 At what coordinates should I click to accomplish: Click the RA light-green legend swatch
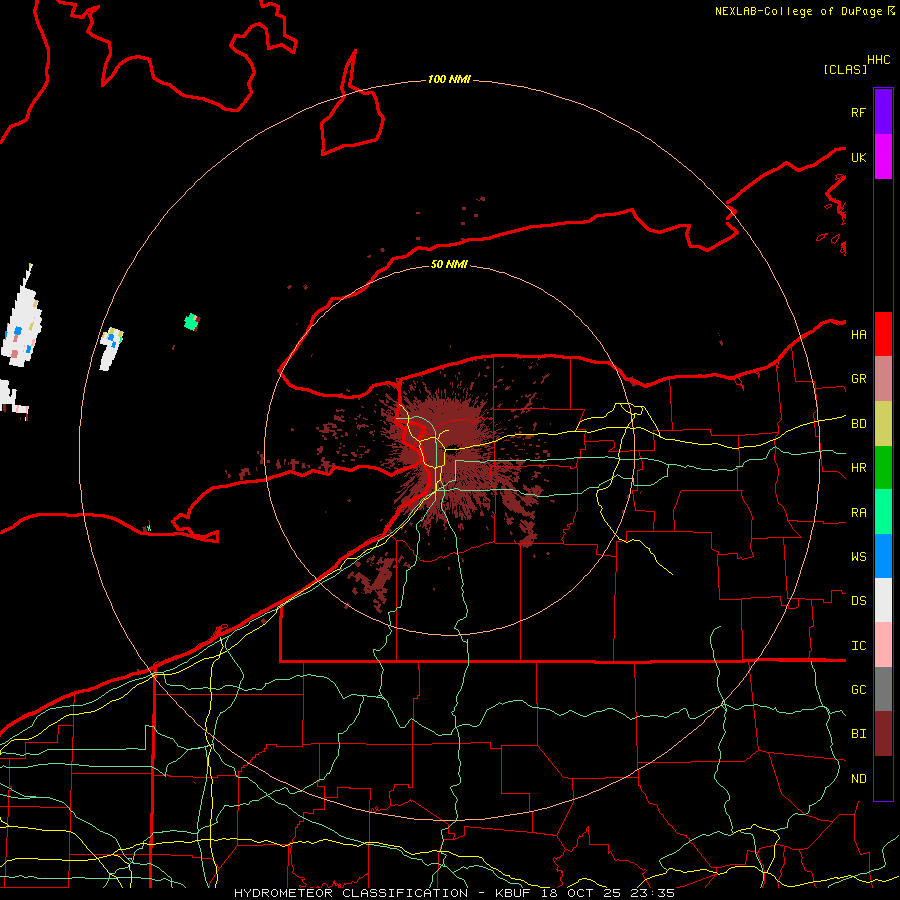(883, 512)
